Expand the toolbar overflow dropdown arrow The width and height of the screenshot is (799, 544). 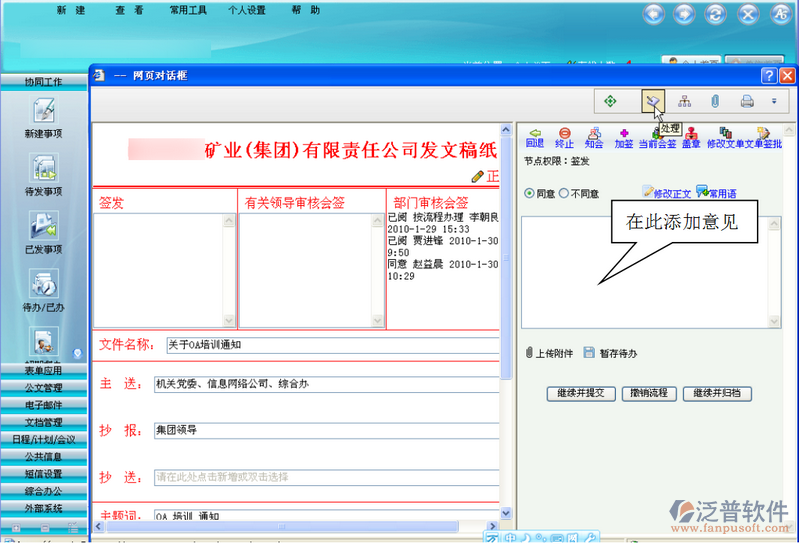tap(773, 101)
